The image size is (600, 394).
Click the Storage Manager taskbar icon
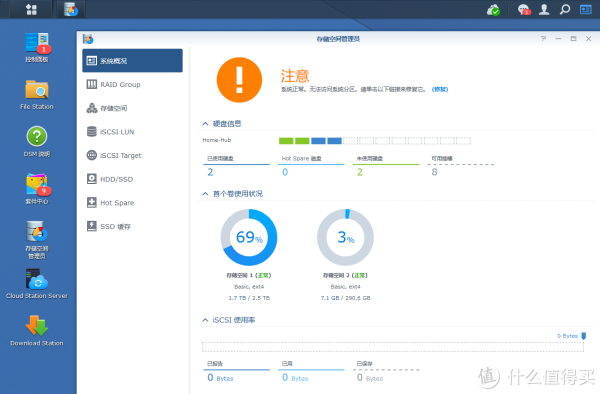click(x=71, y=10)
